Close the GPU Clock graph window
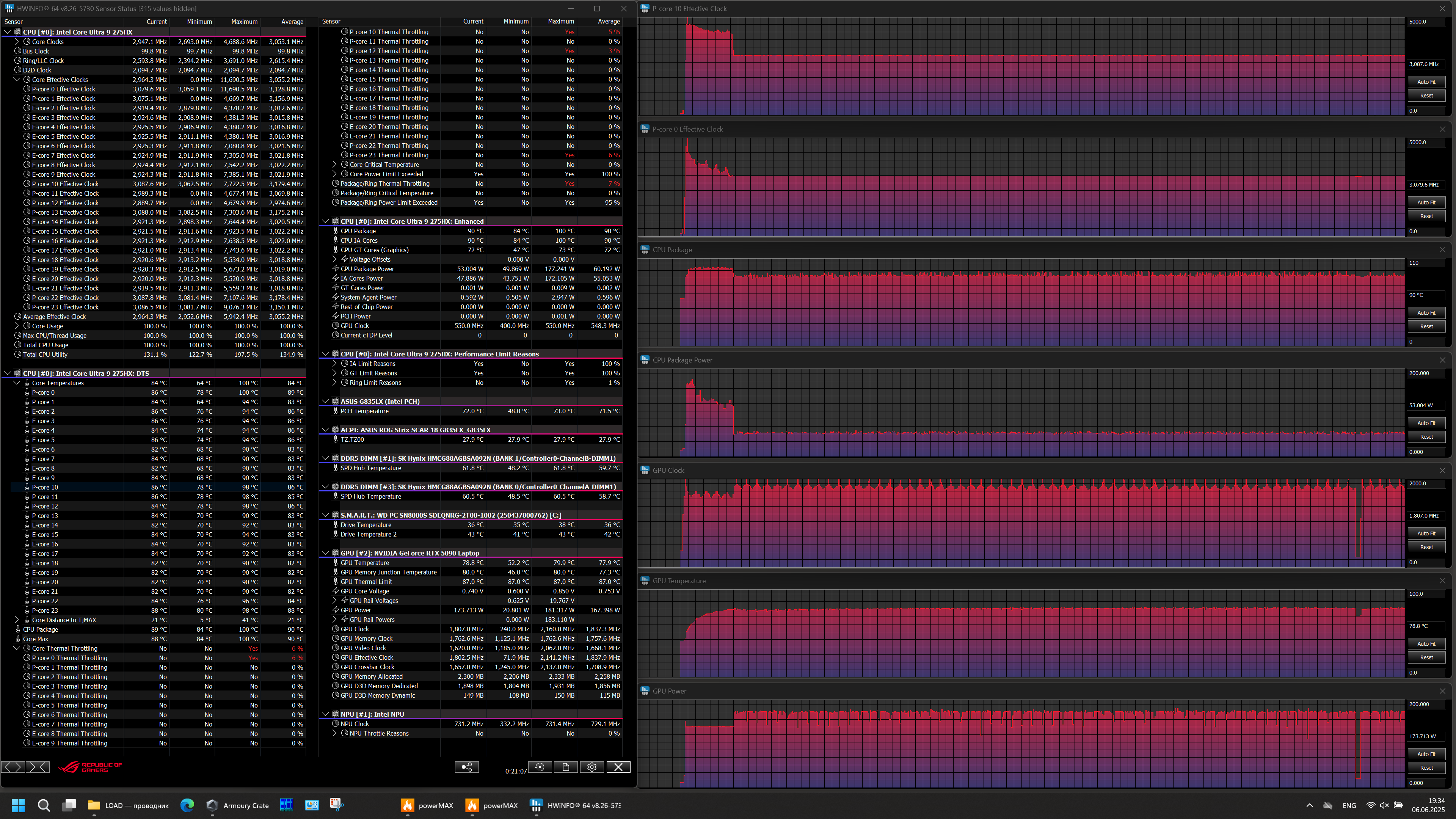The width and height of the screenshot is (1456, 819). (x=1442, y=470)
